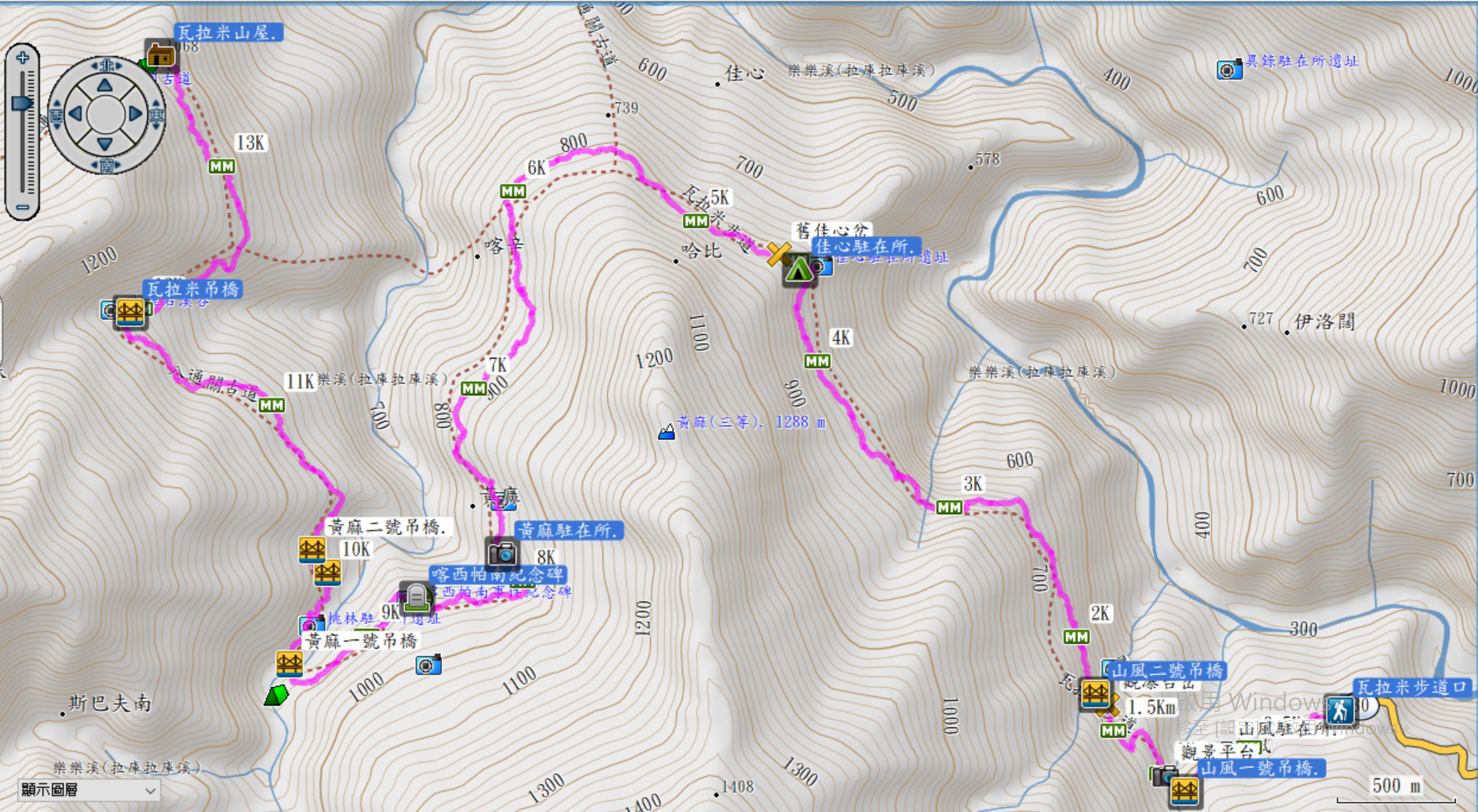
Task: Click the 黃麻駐在所 camera icon
Action: 502,553
